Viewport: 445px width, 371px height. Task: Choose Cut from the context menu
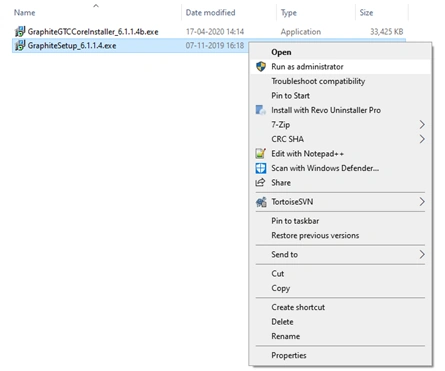tap(340, 273)
